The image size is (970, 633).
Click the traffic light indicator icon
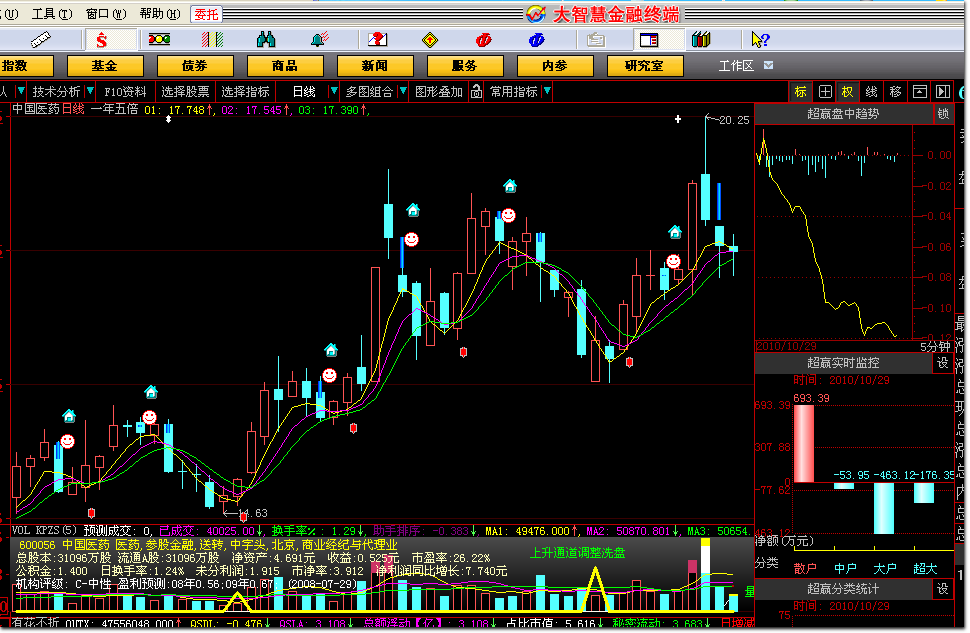click(159, 40)
